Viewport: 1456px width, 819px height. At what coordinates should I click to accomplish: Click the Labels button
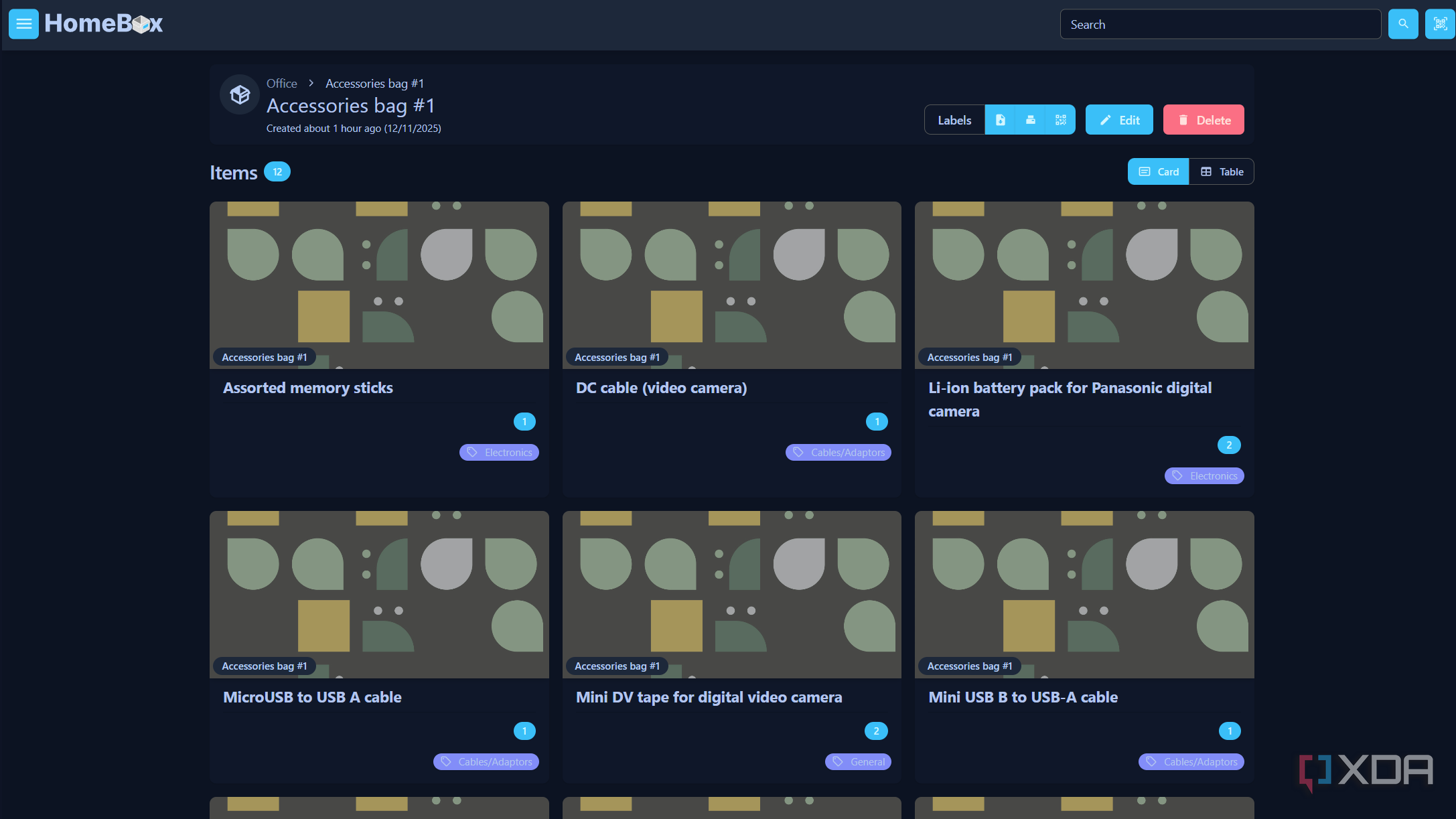[954, 120]
